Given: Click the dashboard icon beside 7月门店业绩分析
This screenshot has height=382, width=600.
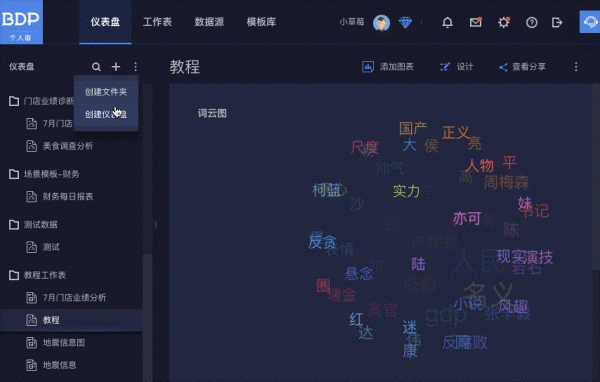Looking at the screenshot, I should tap(31, 297).
